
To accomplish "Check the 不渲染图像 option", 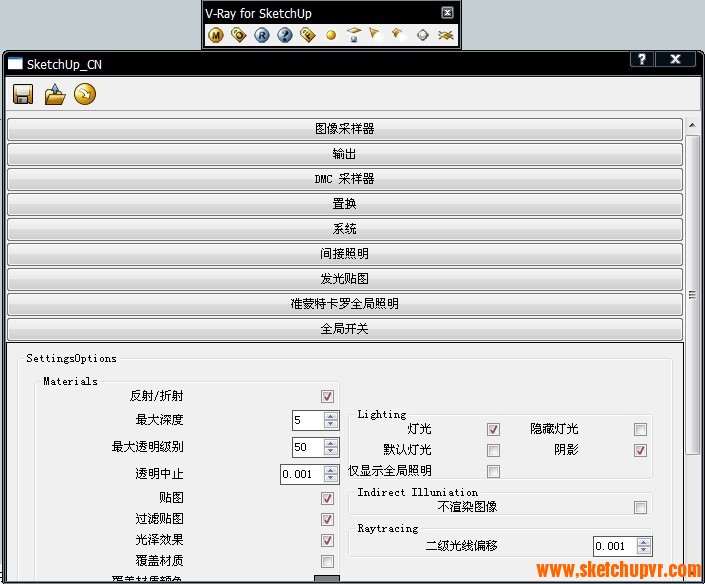I will point(640,508).
